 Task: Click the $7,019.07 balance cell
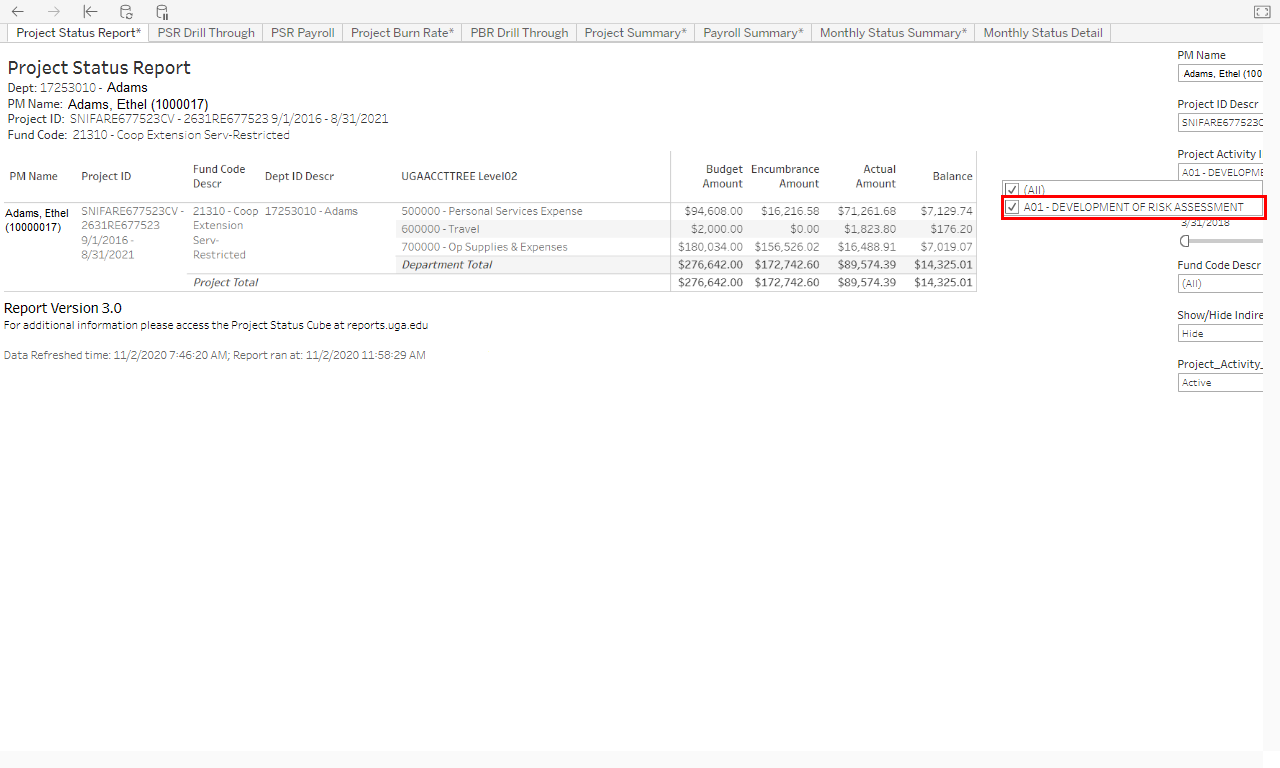[947, 247]
